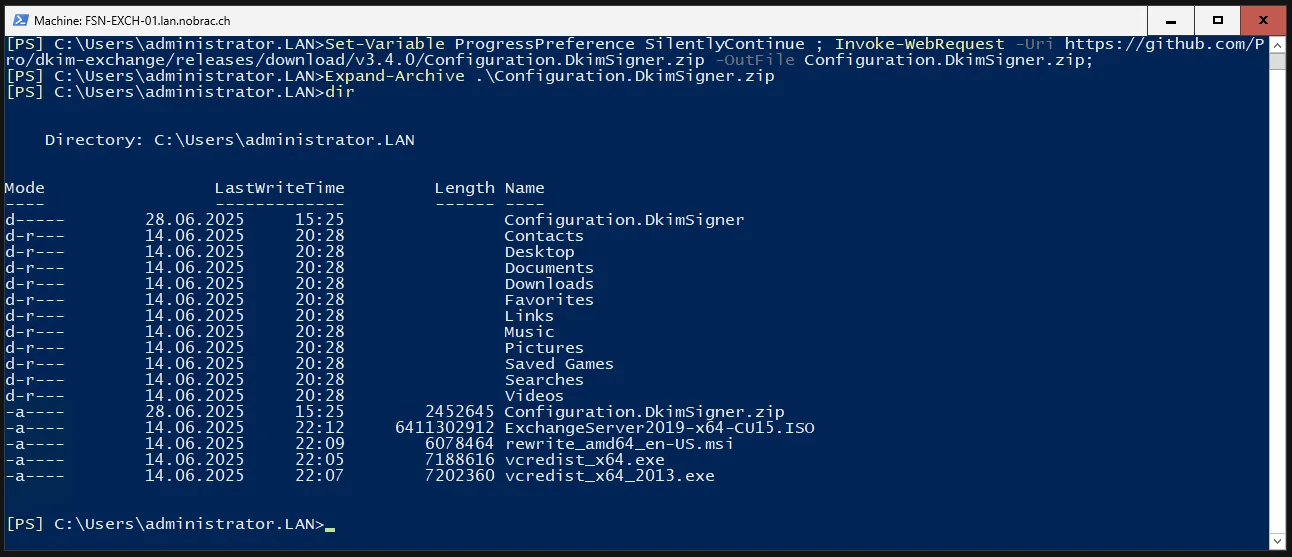Click the Downloads directory name
This screenshot has height=557, width=1292.
click(x=549, y=284)
